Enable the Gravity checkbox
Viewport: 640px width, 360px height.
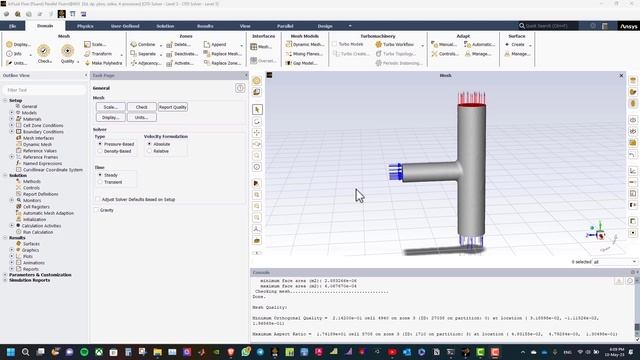point(97,210)
